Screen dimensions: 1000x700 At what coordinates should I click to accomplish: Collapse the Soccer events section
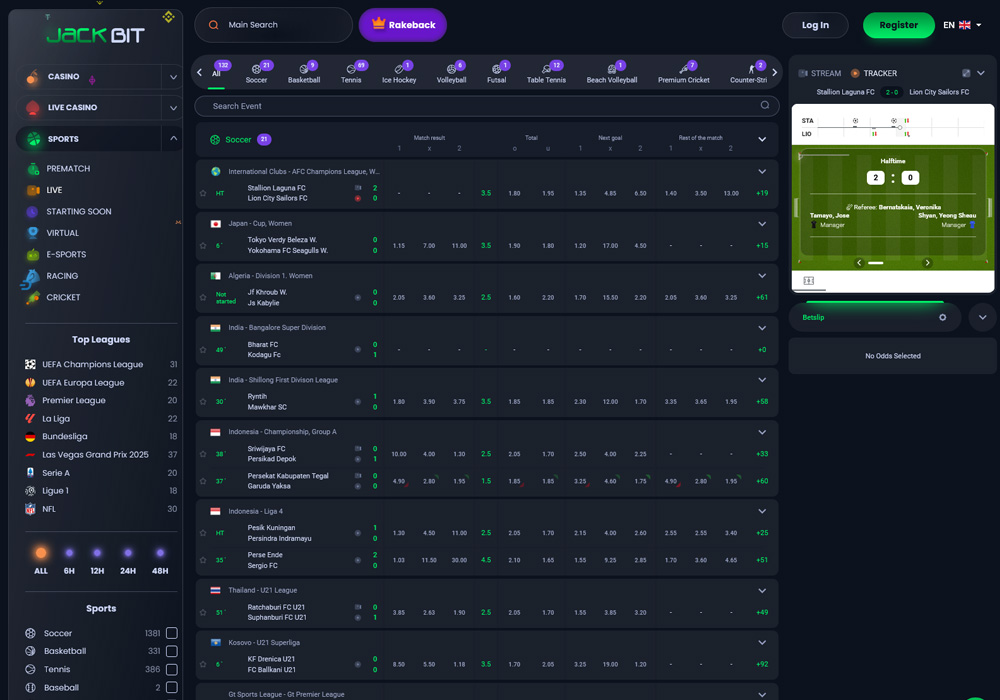(x=762, y=140)
